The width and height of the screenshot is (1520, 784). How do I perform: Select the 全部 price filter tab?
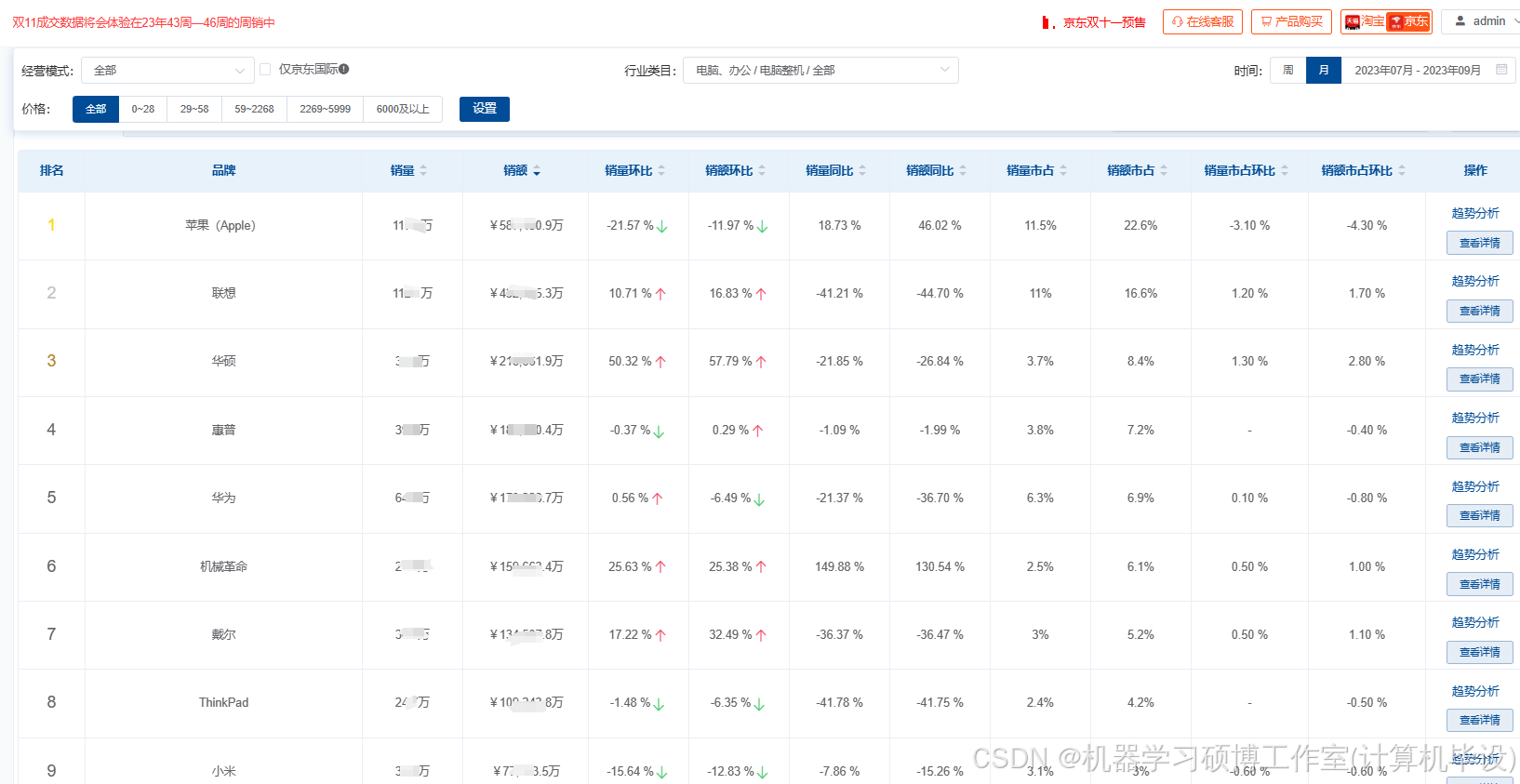(x=96, y=109)
